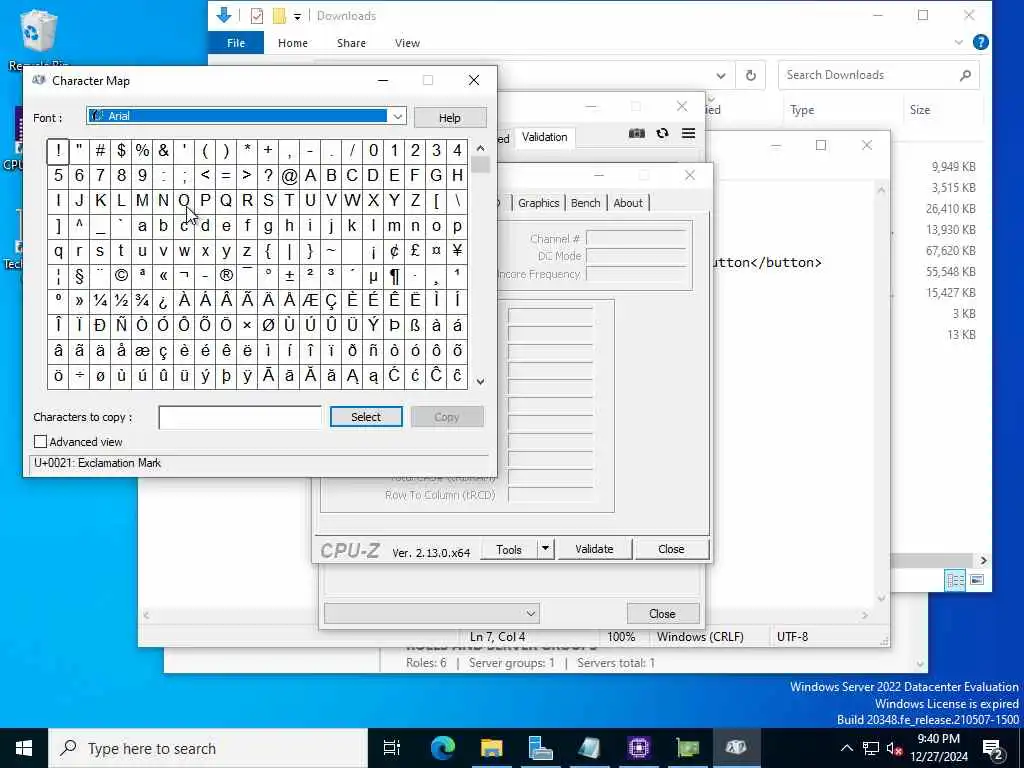
Task: Click the CPU-Z Close button
Action: tap(671, 549)
